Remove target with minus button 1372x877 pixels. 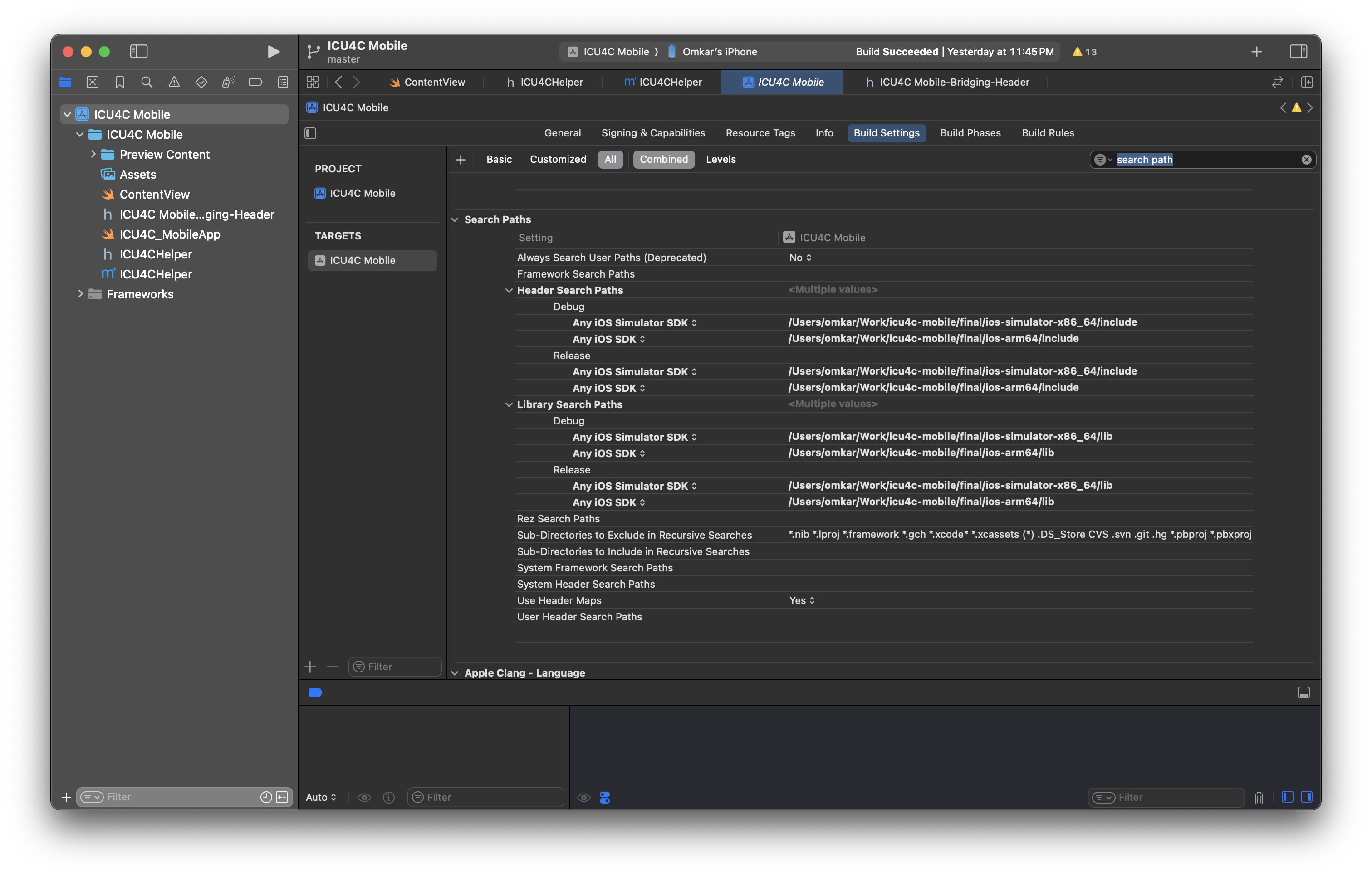pos(333,667)
